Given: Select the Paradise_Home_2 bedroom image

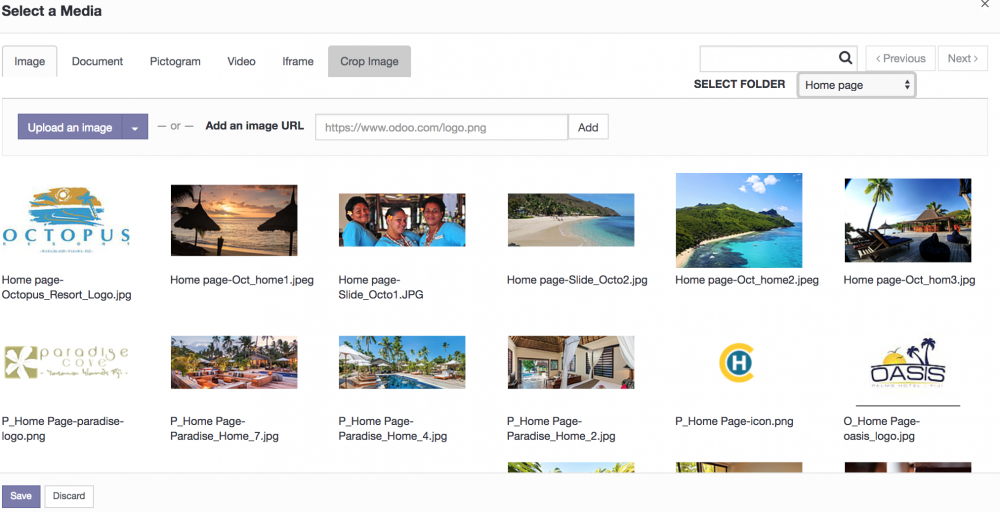Looking at the screenshot, I should pyautogui.click(x=571, y=362).
